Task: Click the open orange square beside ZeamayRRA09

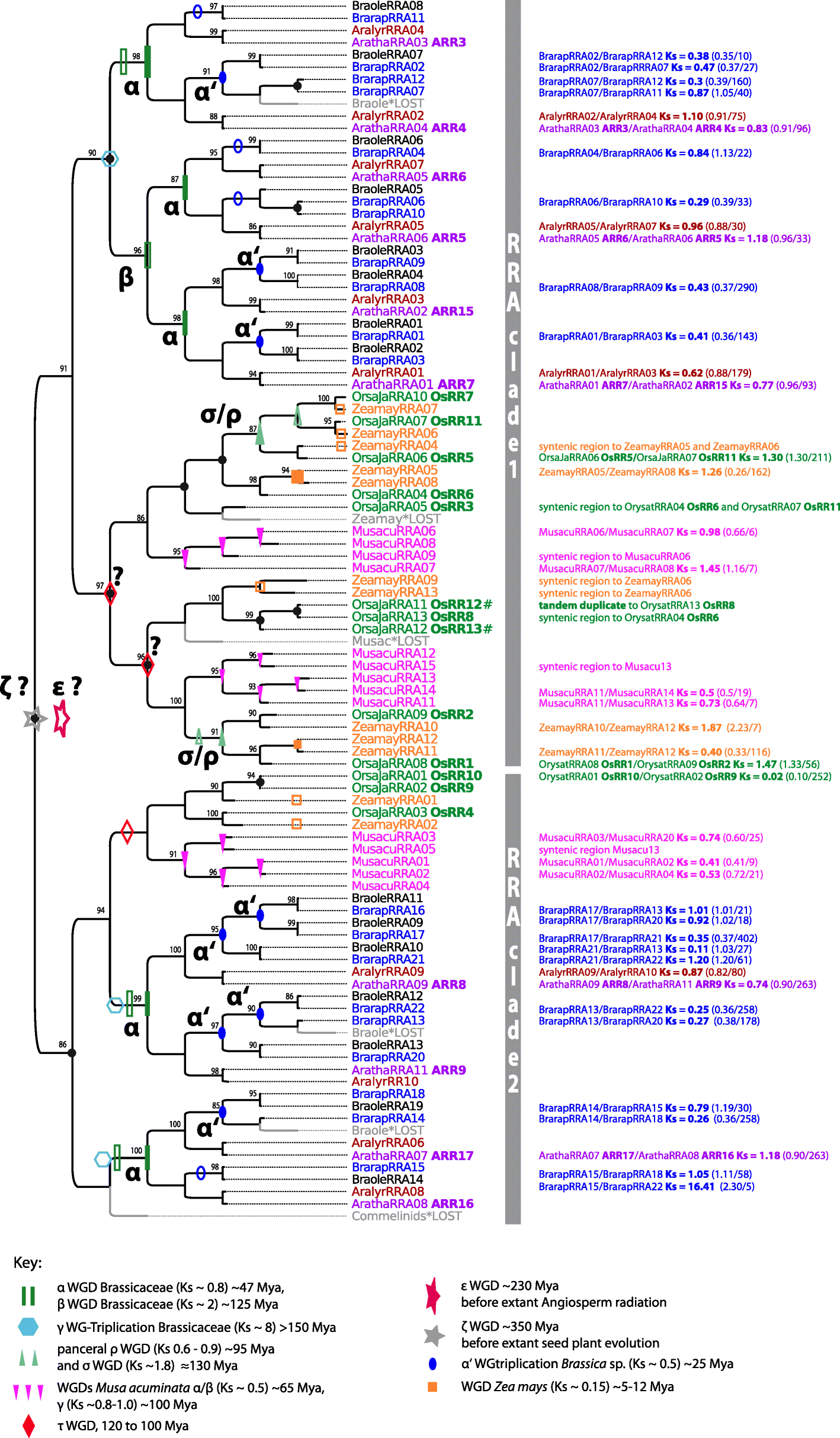Action: [260, 587]
